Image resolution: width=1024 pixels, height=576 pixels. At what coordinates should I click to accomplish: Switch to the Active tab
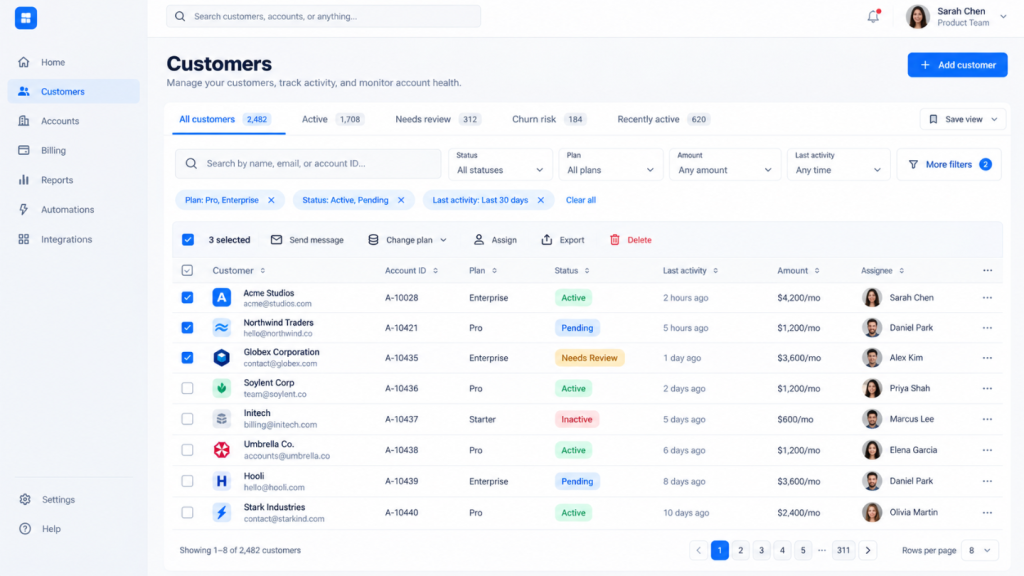point(332,119)
